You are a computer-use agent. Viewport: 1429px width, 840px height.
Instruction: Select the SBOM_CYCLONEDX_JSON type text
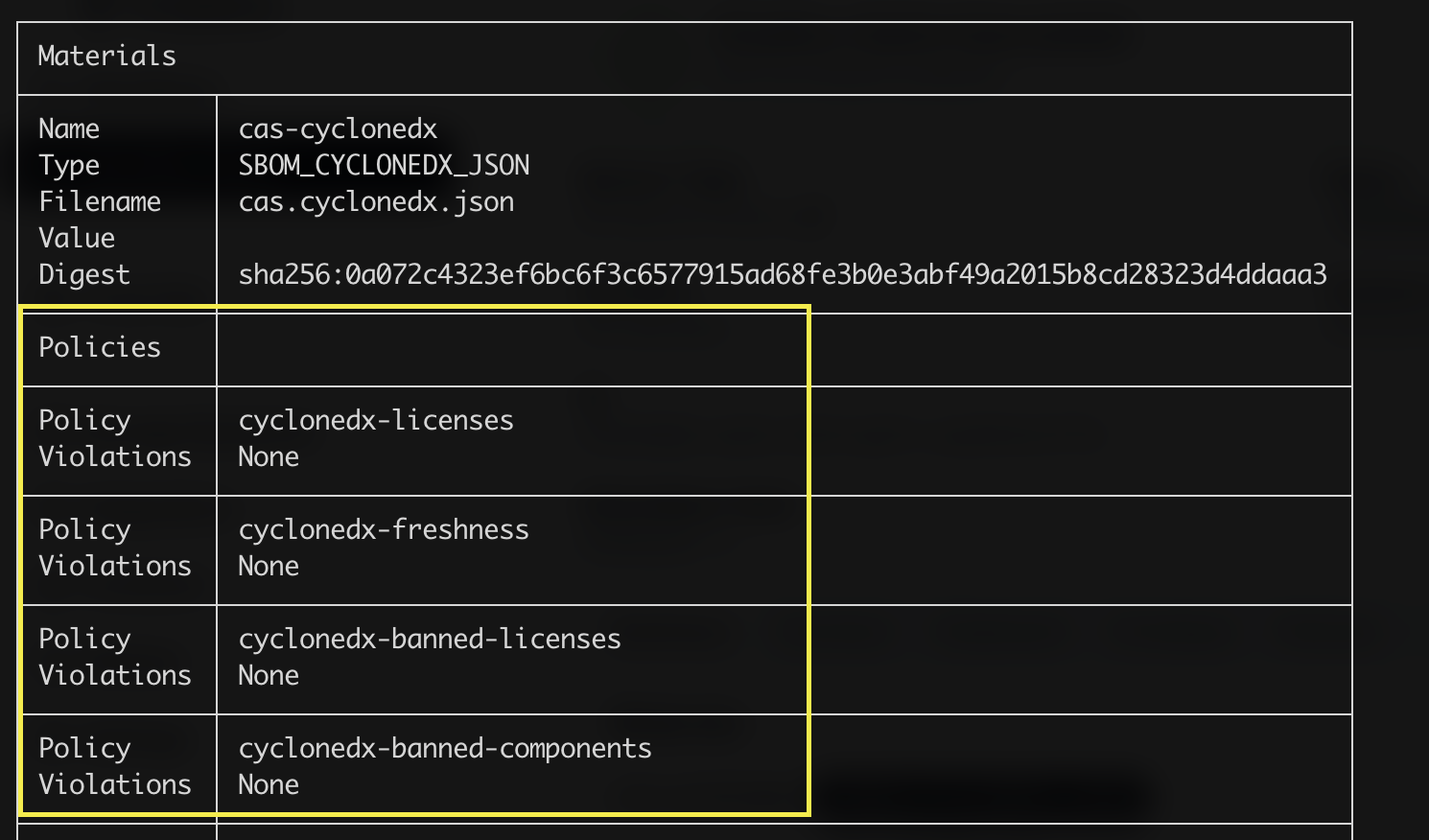(x=384, y=165)
